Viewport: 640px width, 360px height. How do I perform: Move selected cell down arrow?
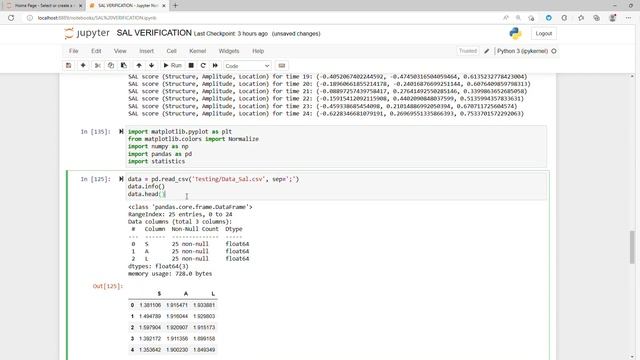tap(151, 66)
